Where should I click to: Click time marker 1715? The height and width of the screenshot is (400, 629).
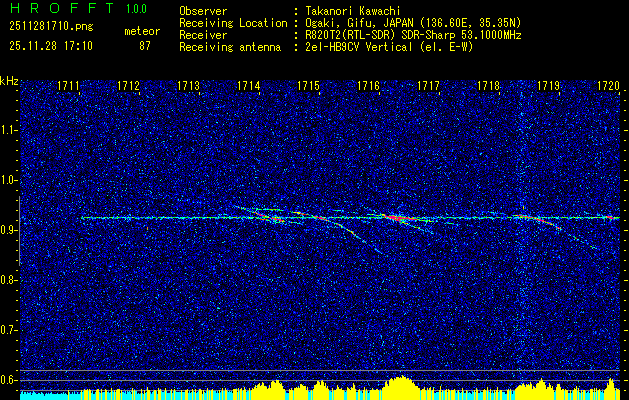pos(308,86)
